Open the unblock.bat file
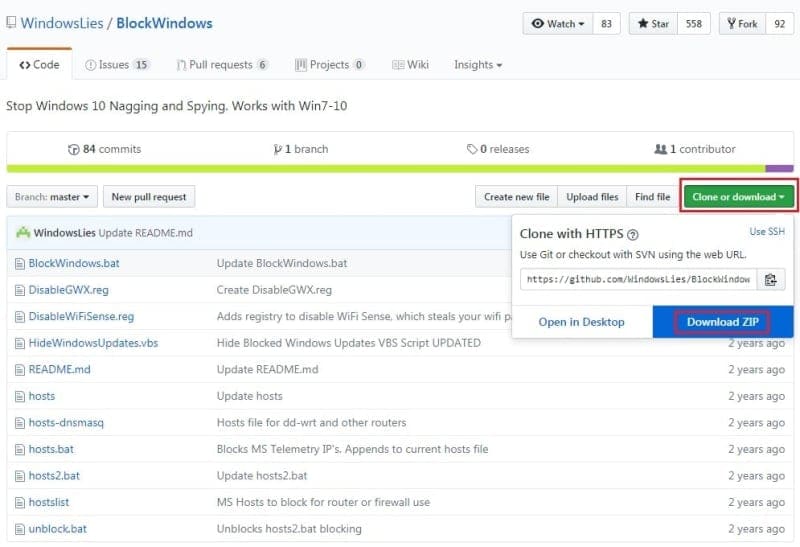 (58, 529)
